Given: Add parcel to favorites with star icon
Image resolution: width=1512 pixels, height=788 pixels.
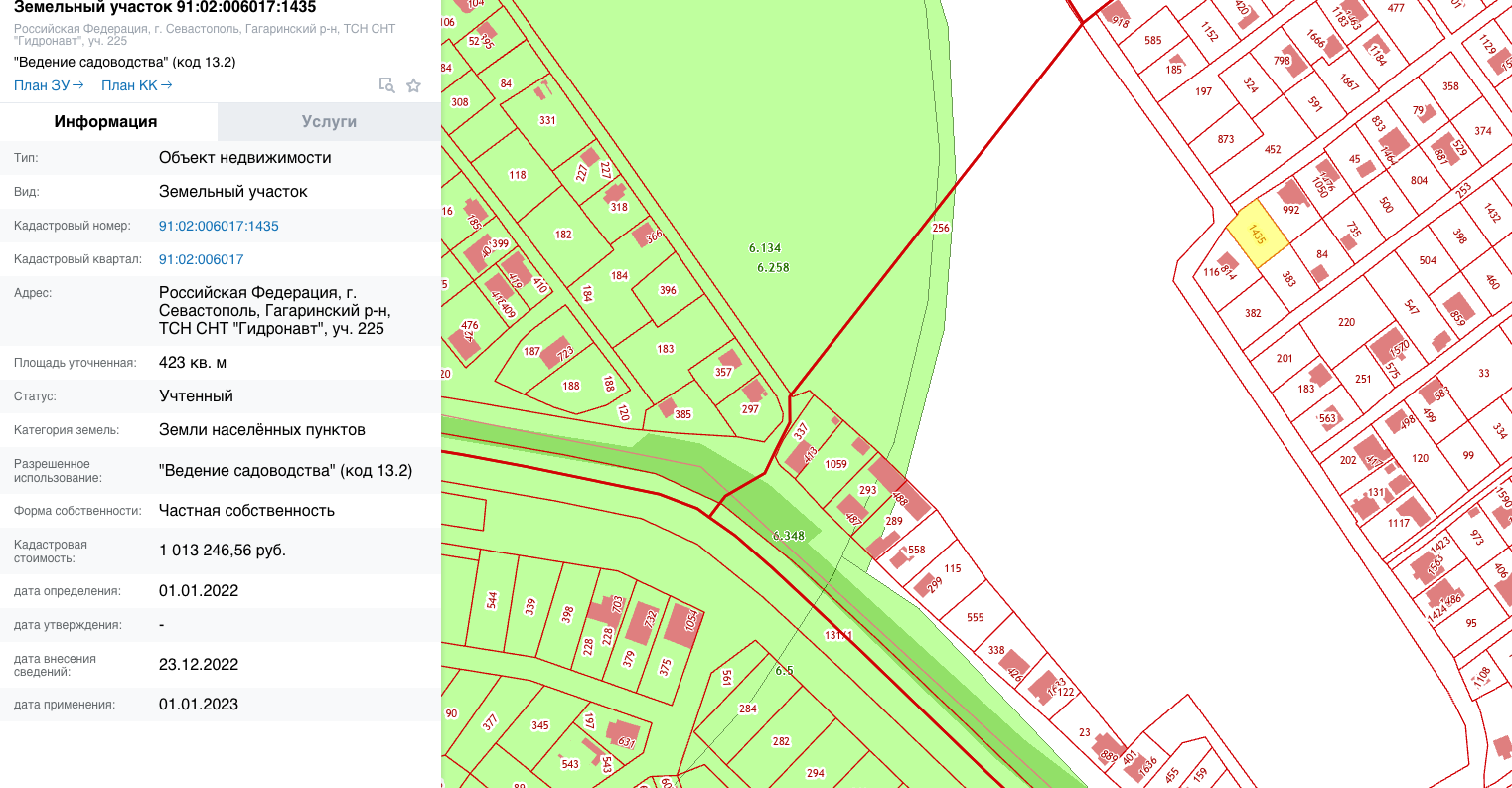Looking at the screenshot, I should [x=414, y=85].
